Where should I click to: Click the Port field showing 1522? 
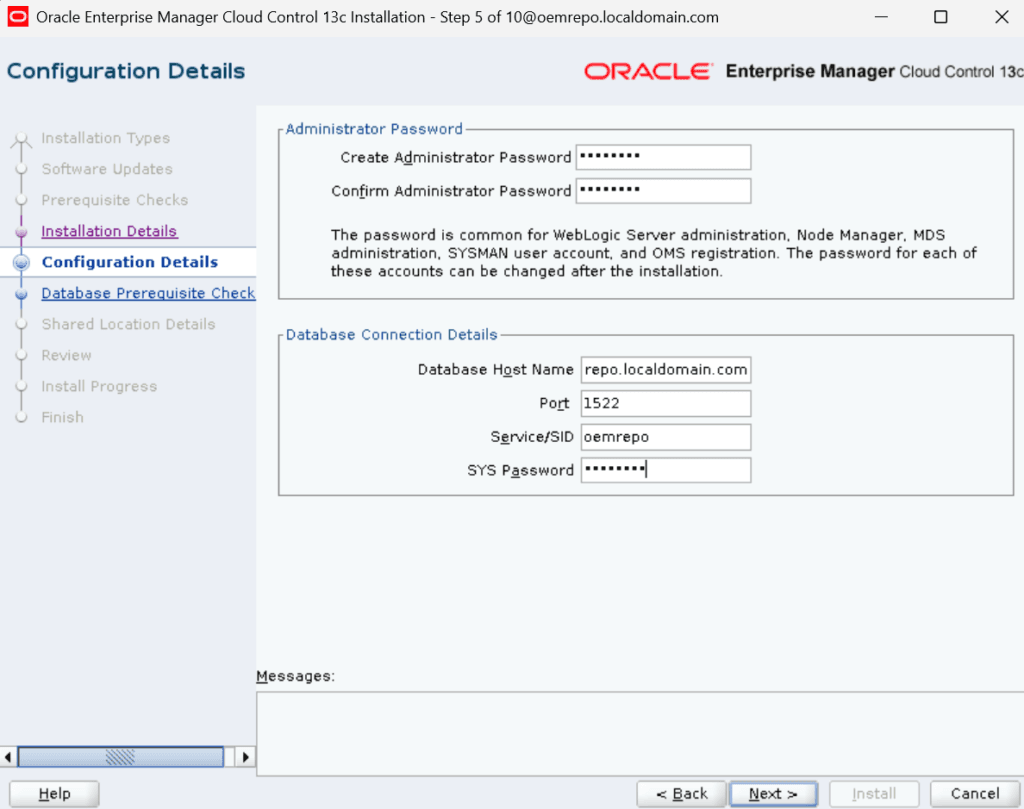(665, 404)
